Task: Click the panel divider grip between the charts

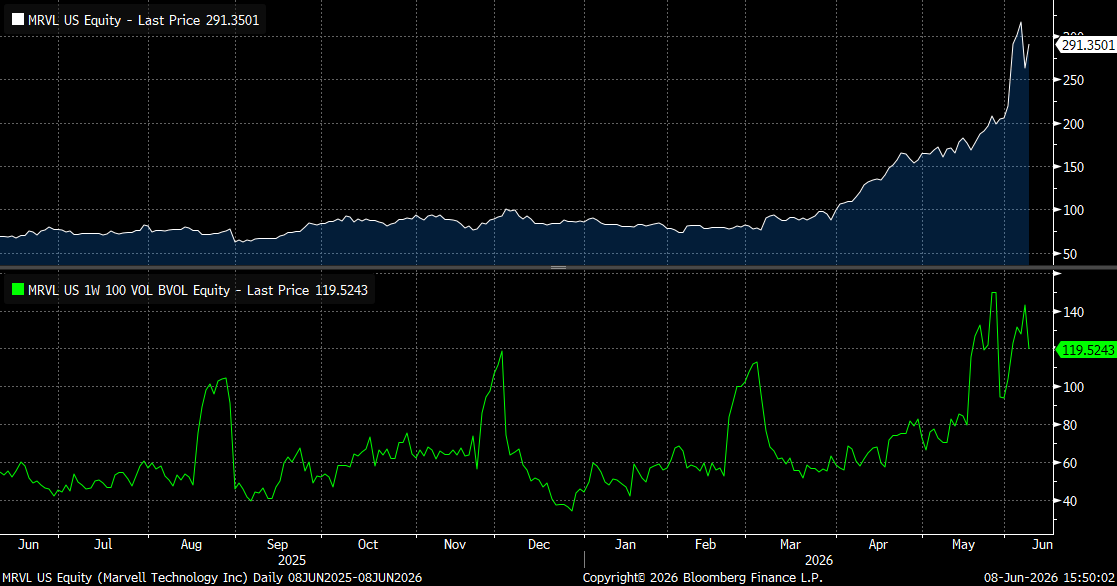Action: pyautogui.click(x=558, y=268)
